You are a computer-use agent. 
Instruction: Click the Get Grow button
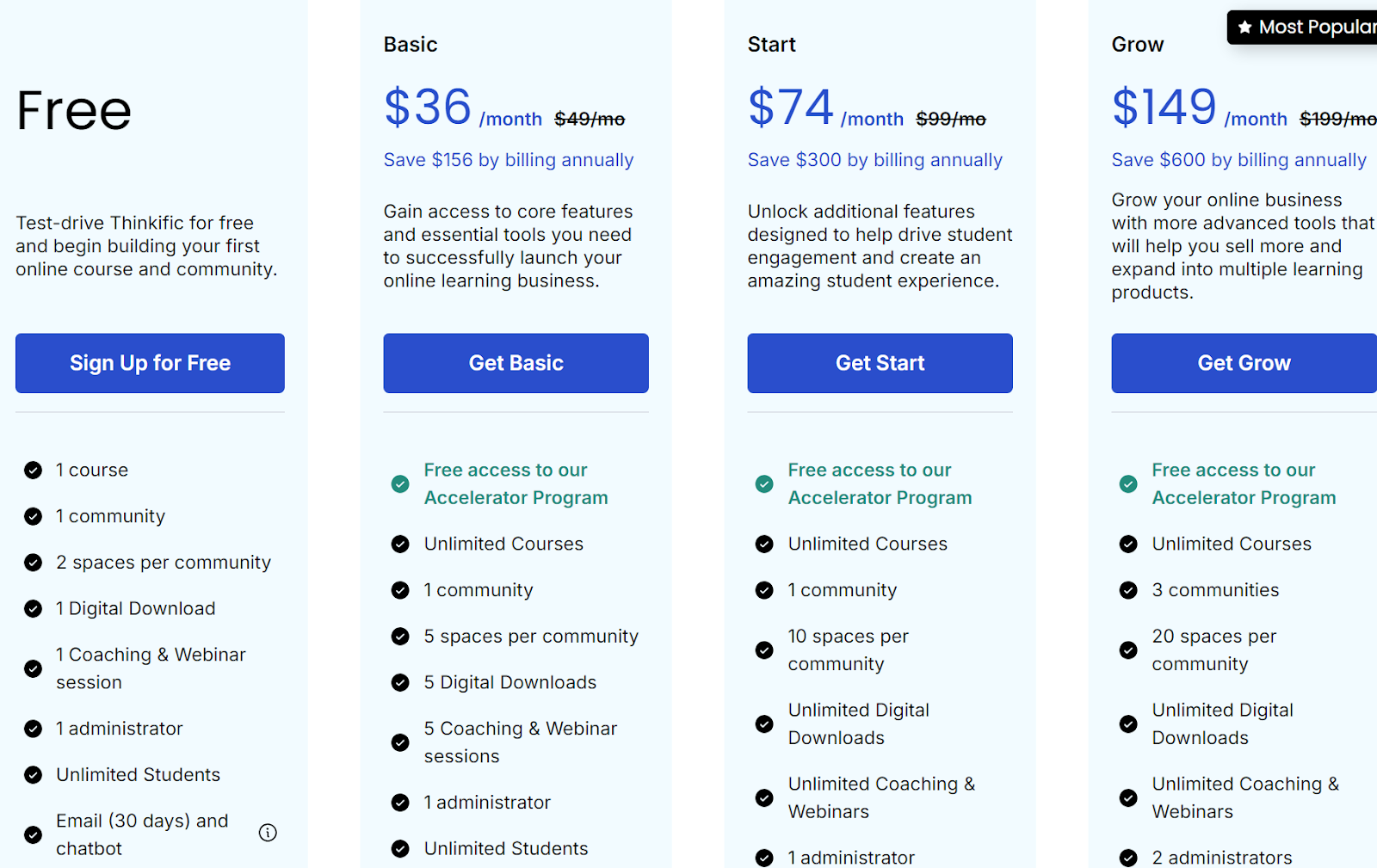point(1243,363)
